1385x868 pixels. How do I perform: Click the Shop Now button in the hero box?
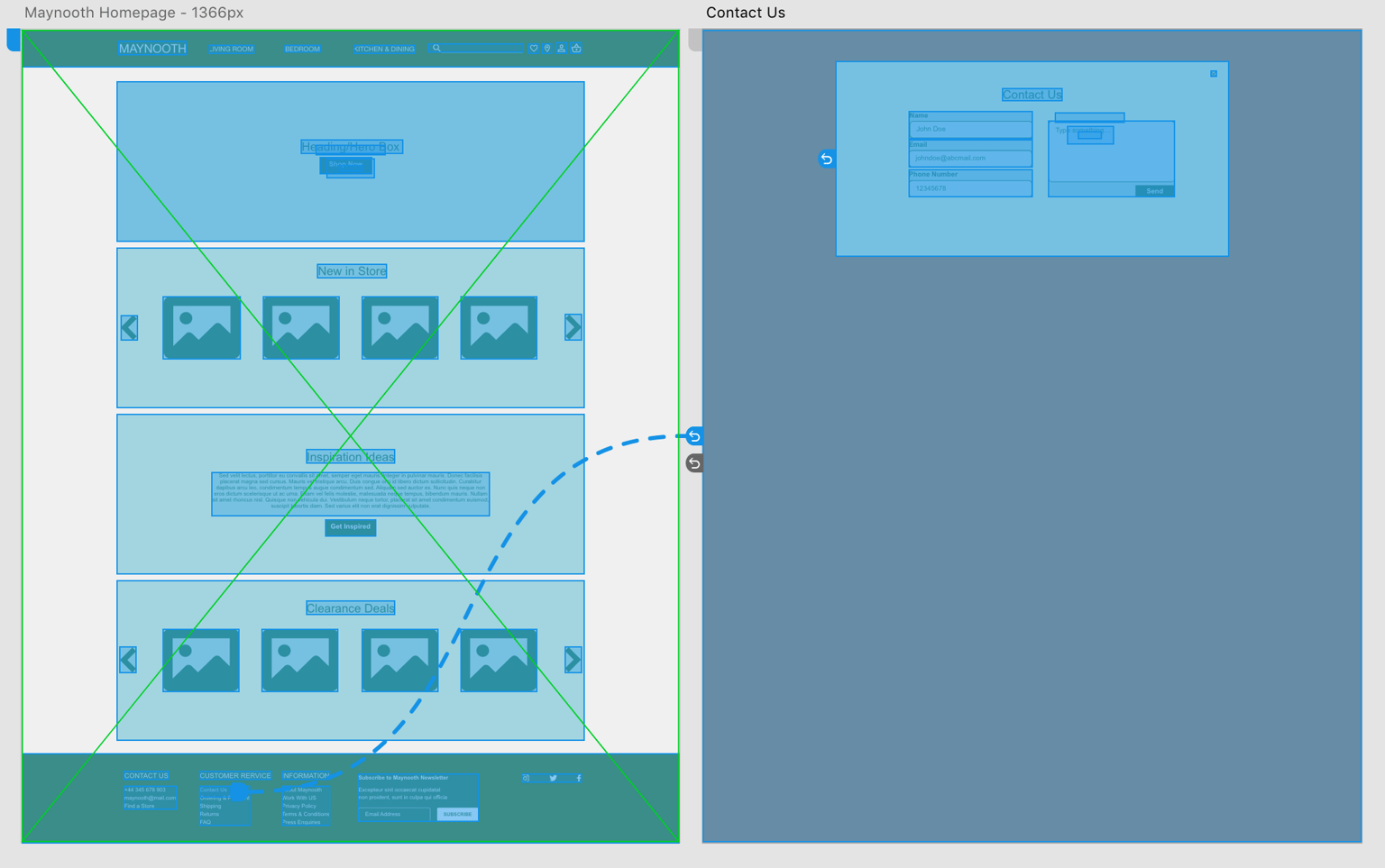point(346,165)
